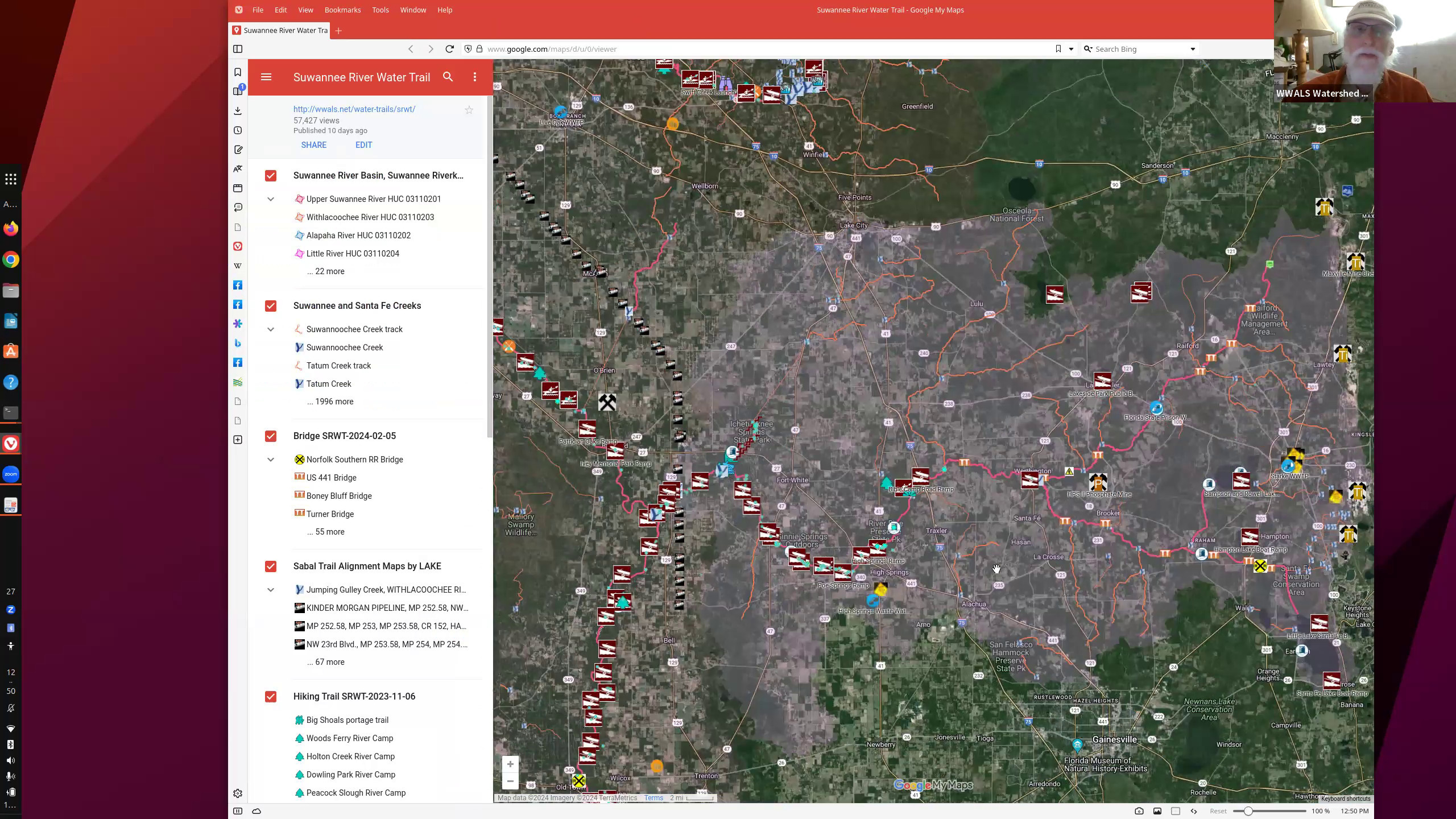Open the Notes panel icon
The height and width of the screenshot is (819, 1456).
tap(238, 150)
